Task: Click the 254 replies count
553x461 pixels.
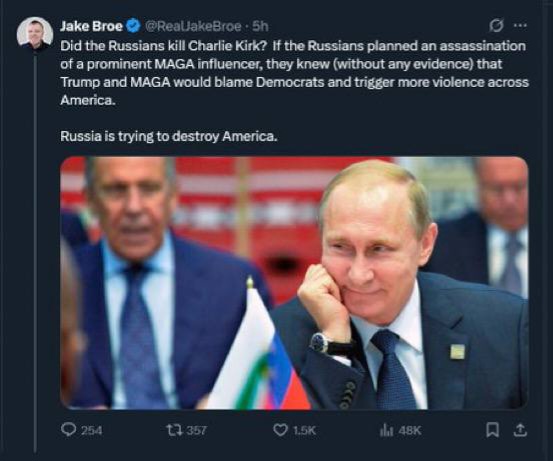Action: (x=92, y=430)
